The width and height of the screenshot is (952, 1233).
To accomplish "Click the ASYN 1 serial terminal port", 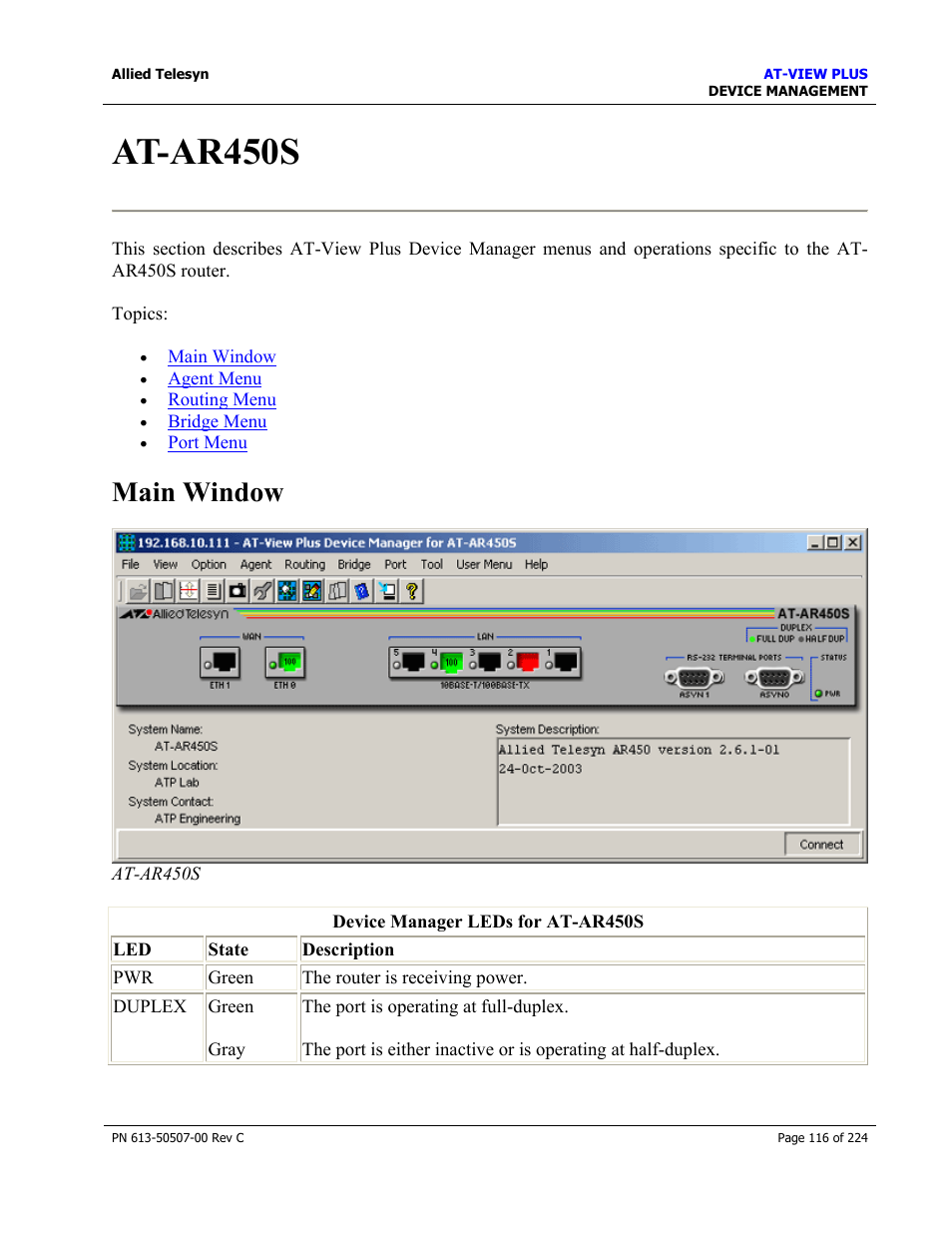I will pyautogui.click(x=695, y=678).
